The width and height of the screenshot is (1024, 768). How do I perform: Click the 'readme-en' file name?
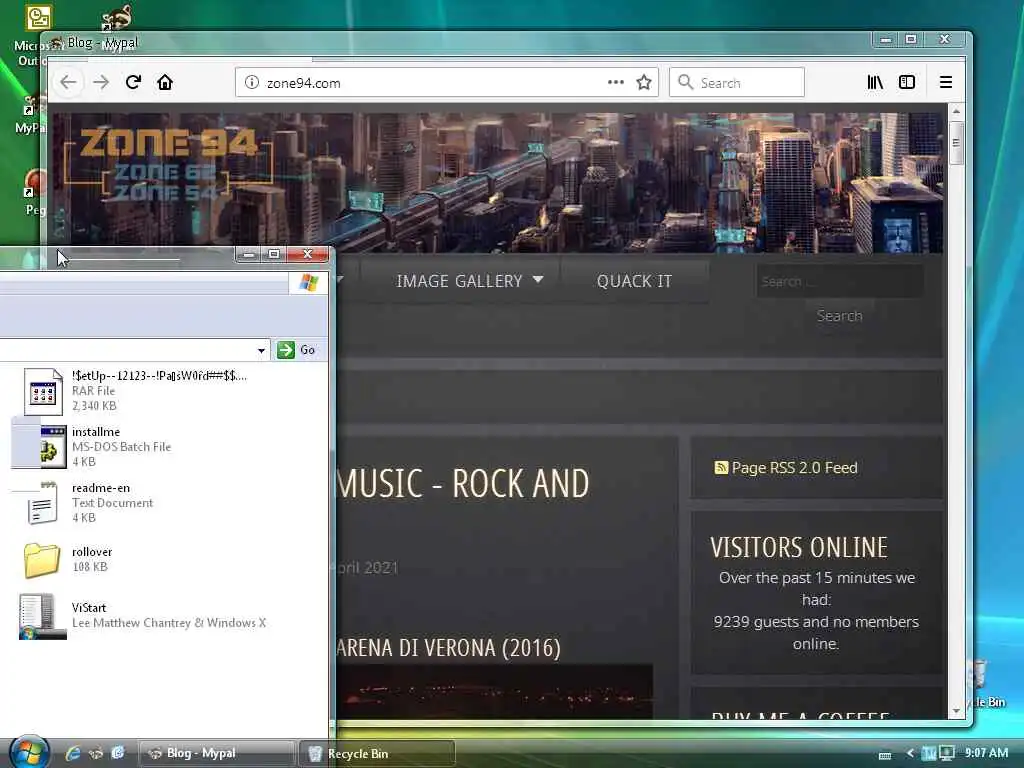(x=101, y=488)
